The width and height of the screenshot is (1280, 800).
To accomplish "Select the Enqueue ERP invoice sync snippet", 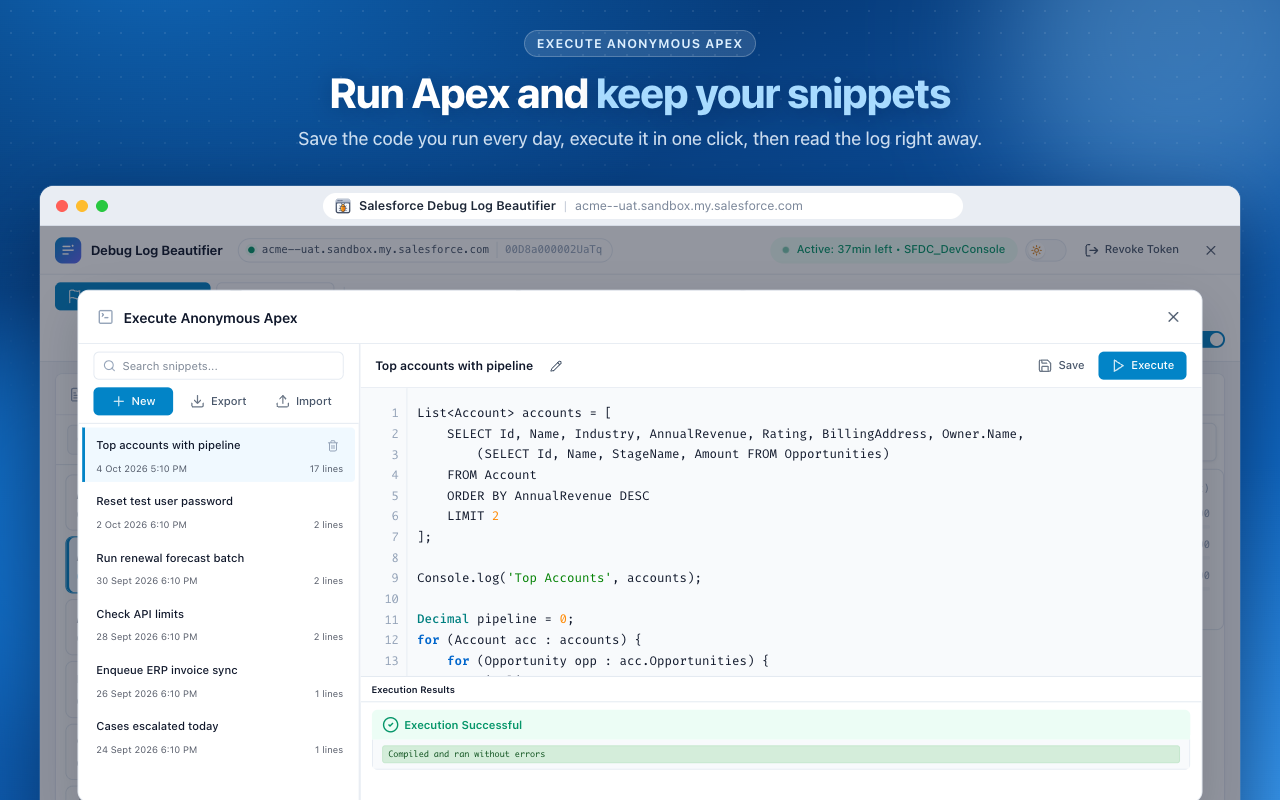I will pyautogui.click(x=219, y=681).
